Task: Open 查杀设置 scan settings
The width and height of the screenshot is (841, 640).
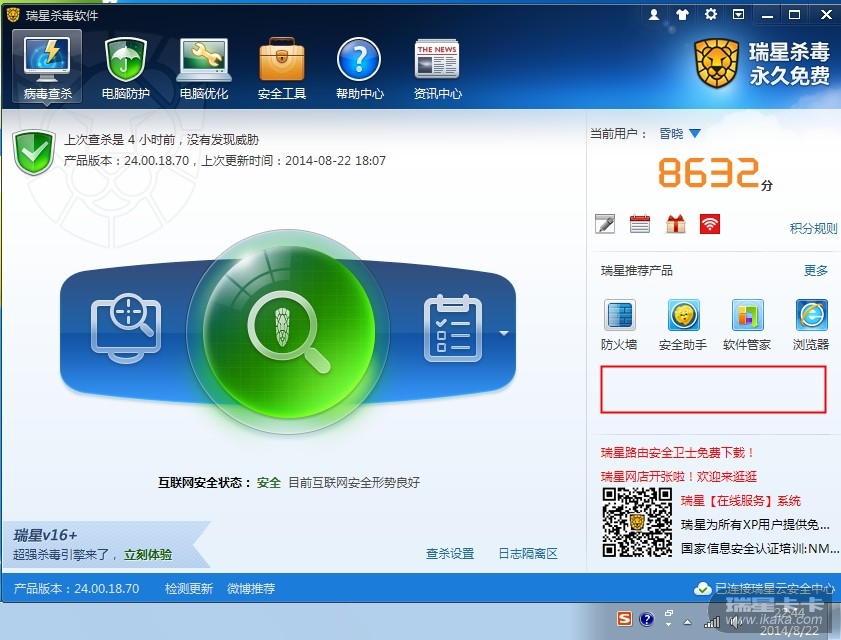Action: (x=450, y=554)
